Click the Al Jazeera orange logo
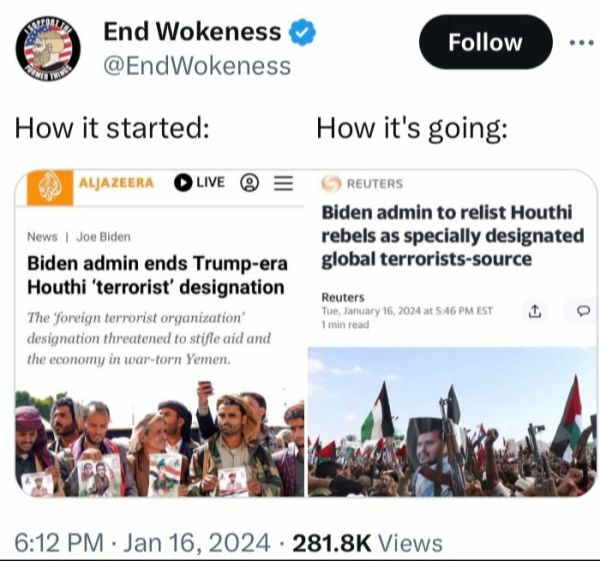This screenshot has height=561, width=600. (x=50, y=186)
